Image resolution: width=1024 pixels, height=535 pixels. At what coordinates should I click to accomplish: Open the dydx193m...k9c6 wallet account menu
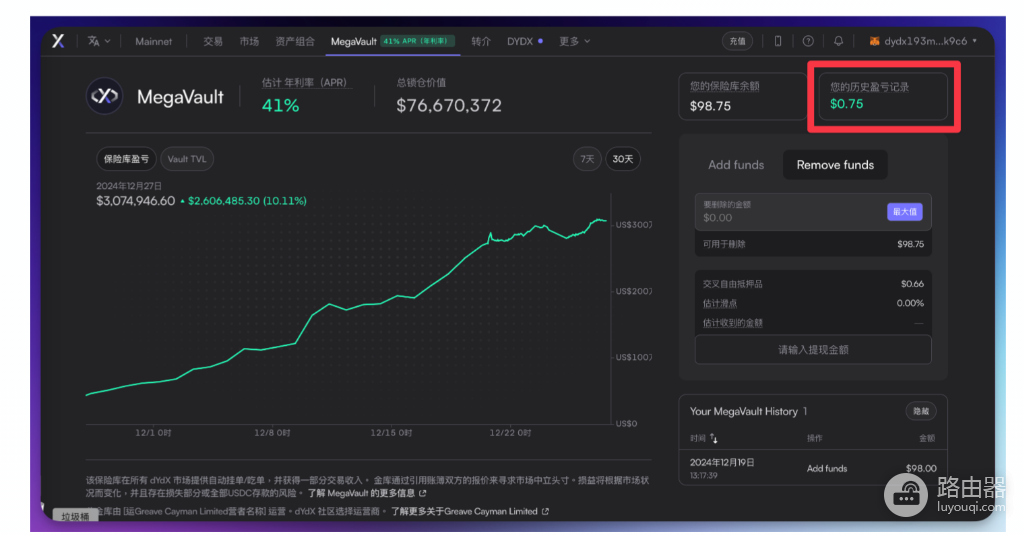click(x=923, y=41)
